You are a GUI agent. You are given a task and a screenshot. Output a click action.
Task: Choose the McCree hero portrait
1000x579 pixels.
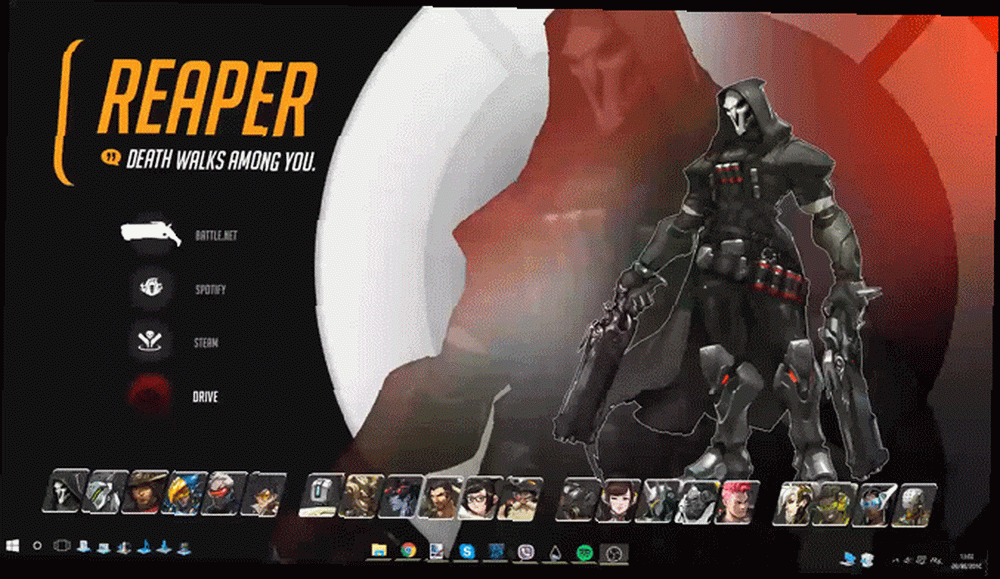pos(145,492)
